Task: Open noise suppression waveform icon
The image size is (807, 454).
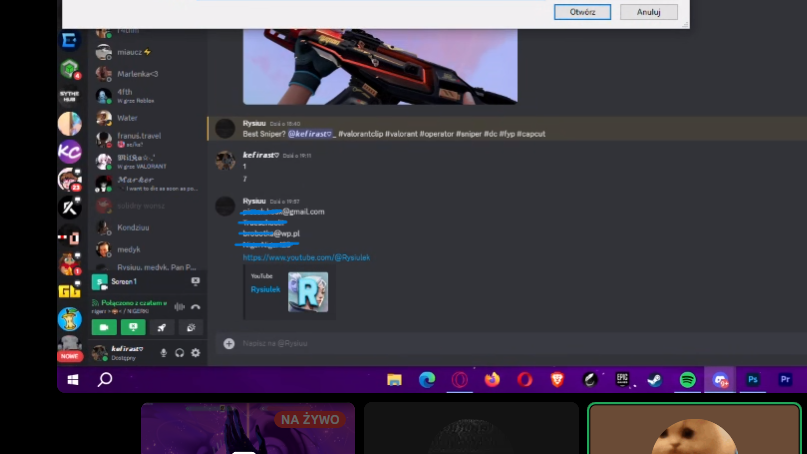Action: [x=180, y=307]
